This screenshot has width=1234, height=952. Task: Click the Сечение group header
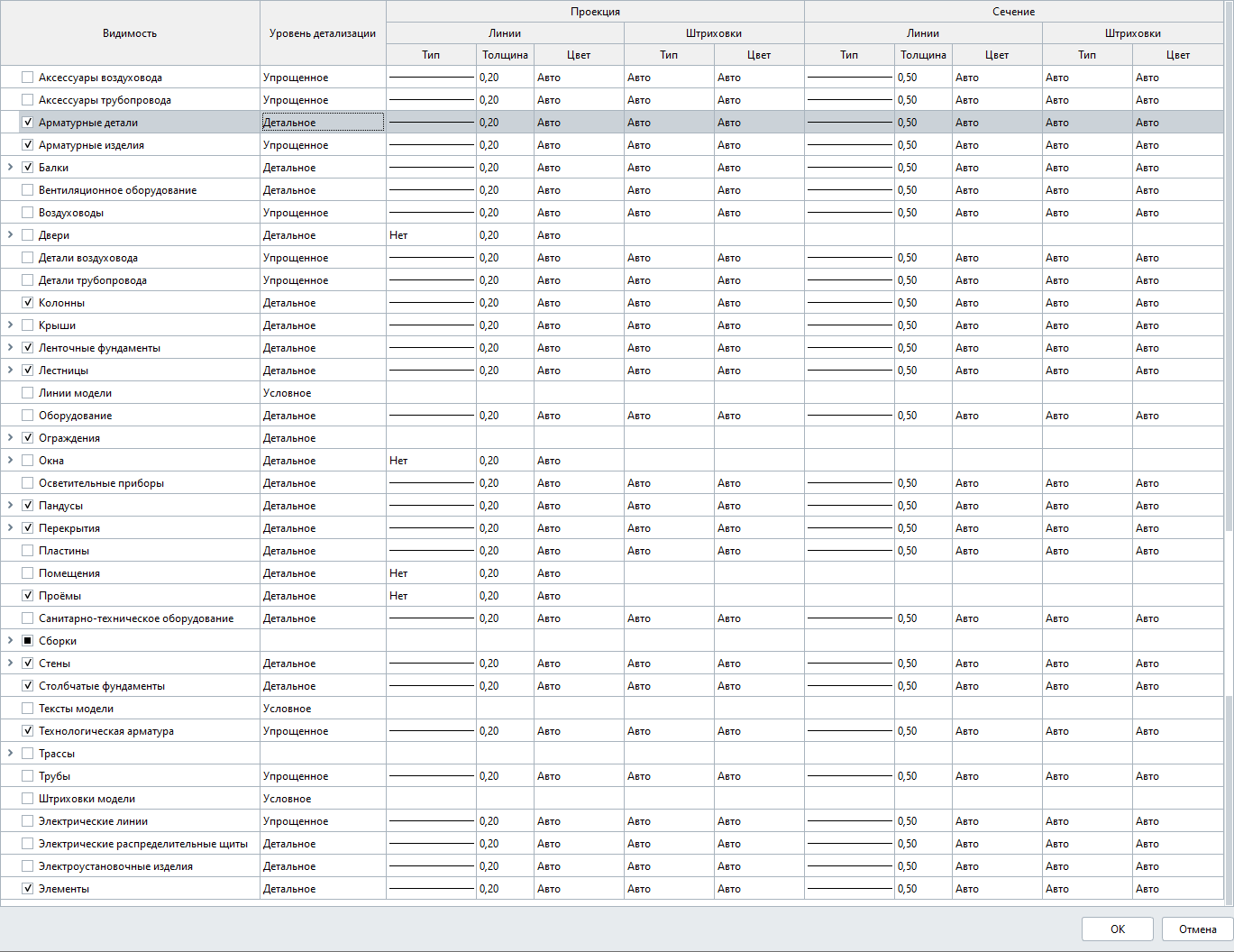(1013, 12)
